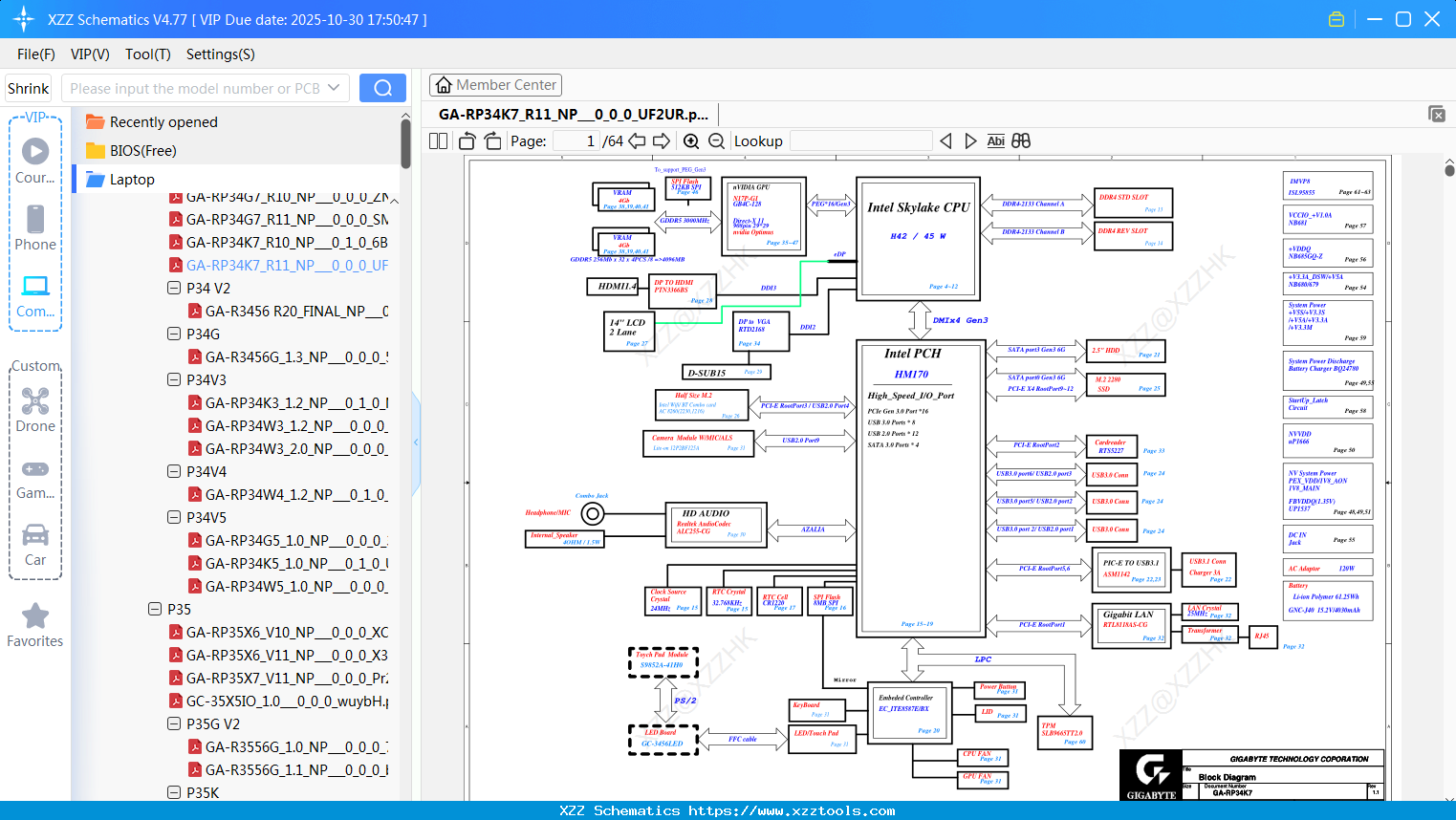The width and height of the screenshot is (1456, 820).
Task: Collapse the P35G V2 tree node
Action: click(174, 723)
